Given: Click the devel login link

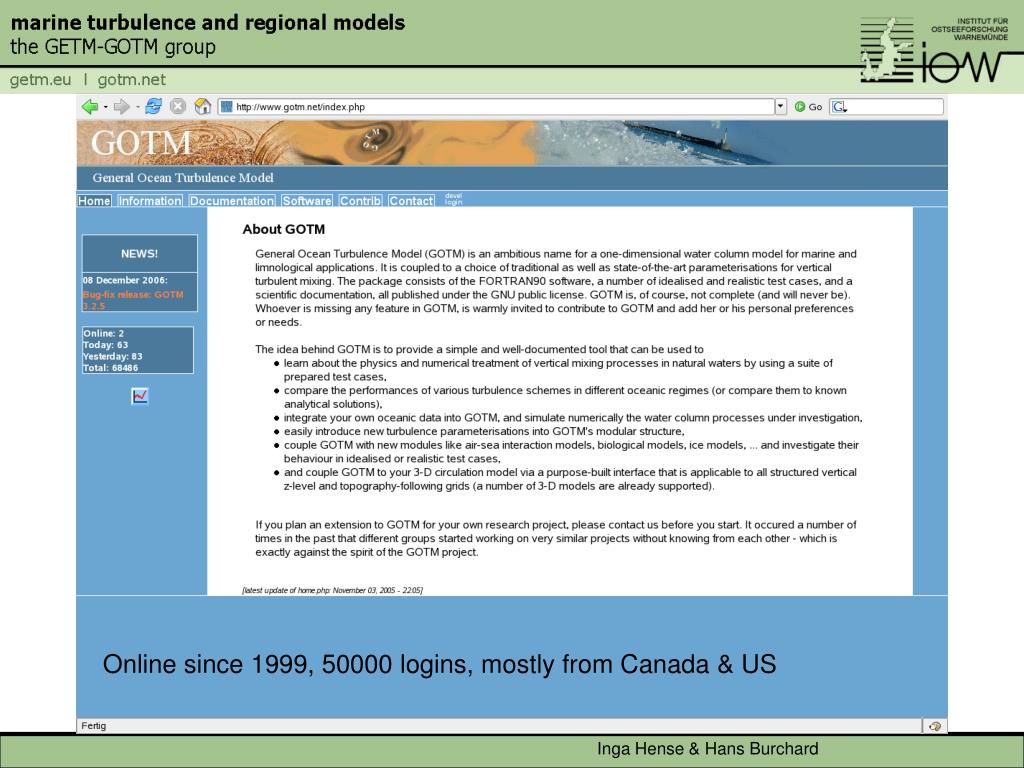Looking at the screenshot, I should pos(453,199).
